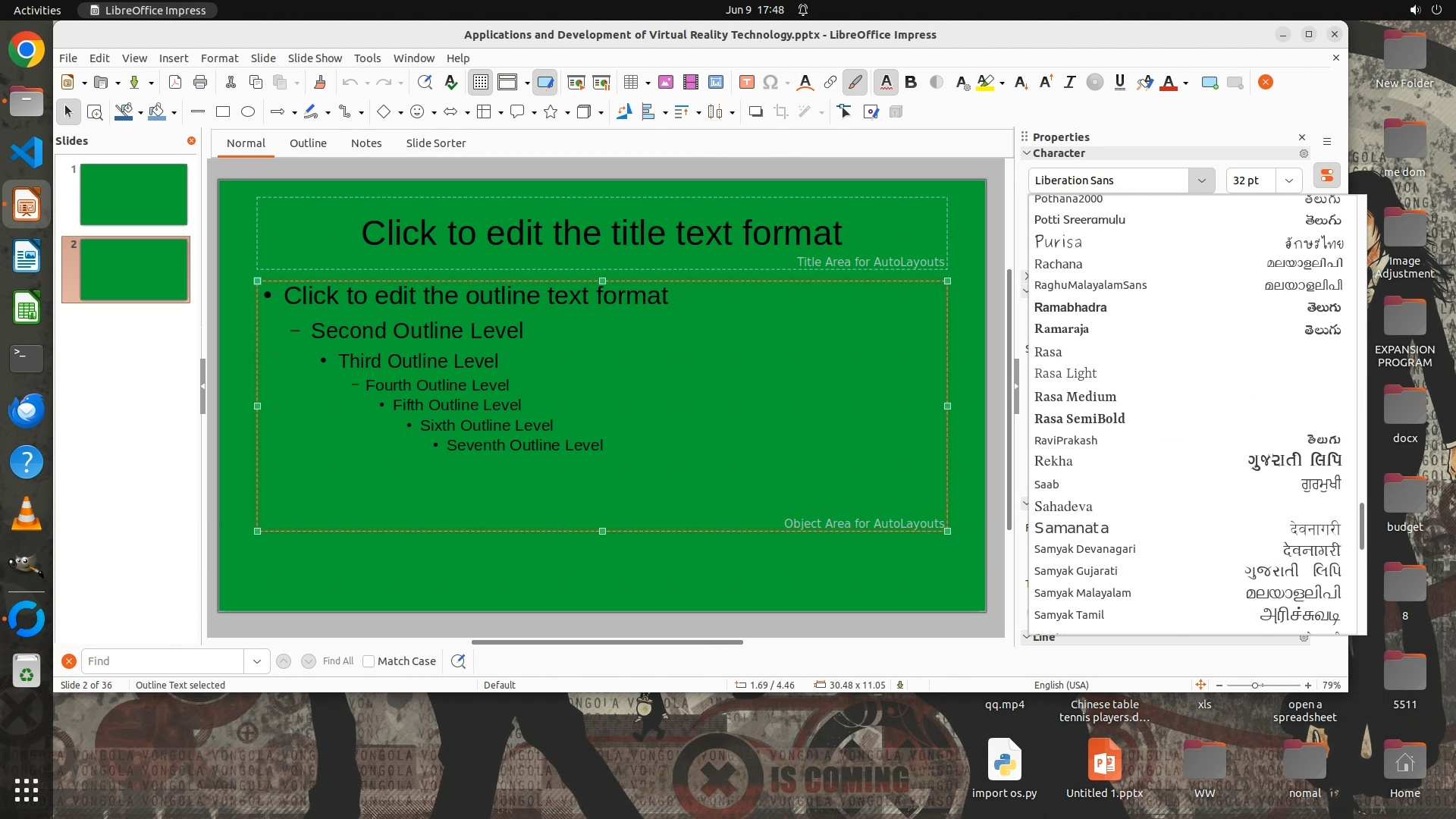The height and width of the screenshot is (819, 1456).
Task: Toggle Bold formatting
Action: click(911, 83)
